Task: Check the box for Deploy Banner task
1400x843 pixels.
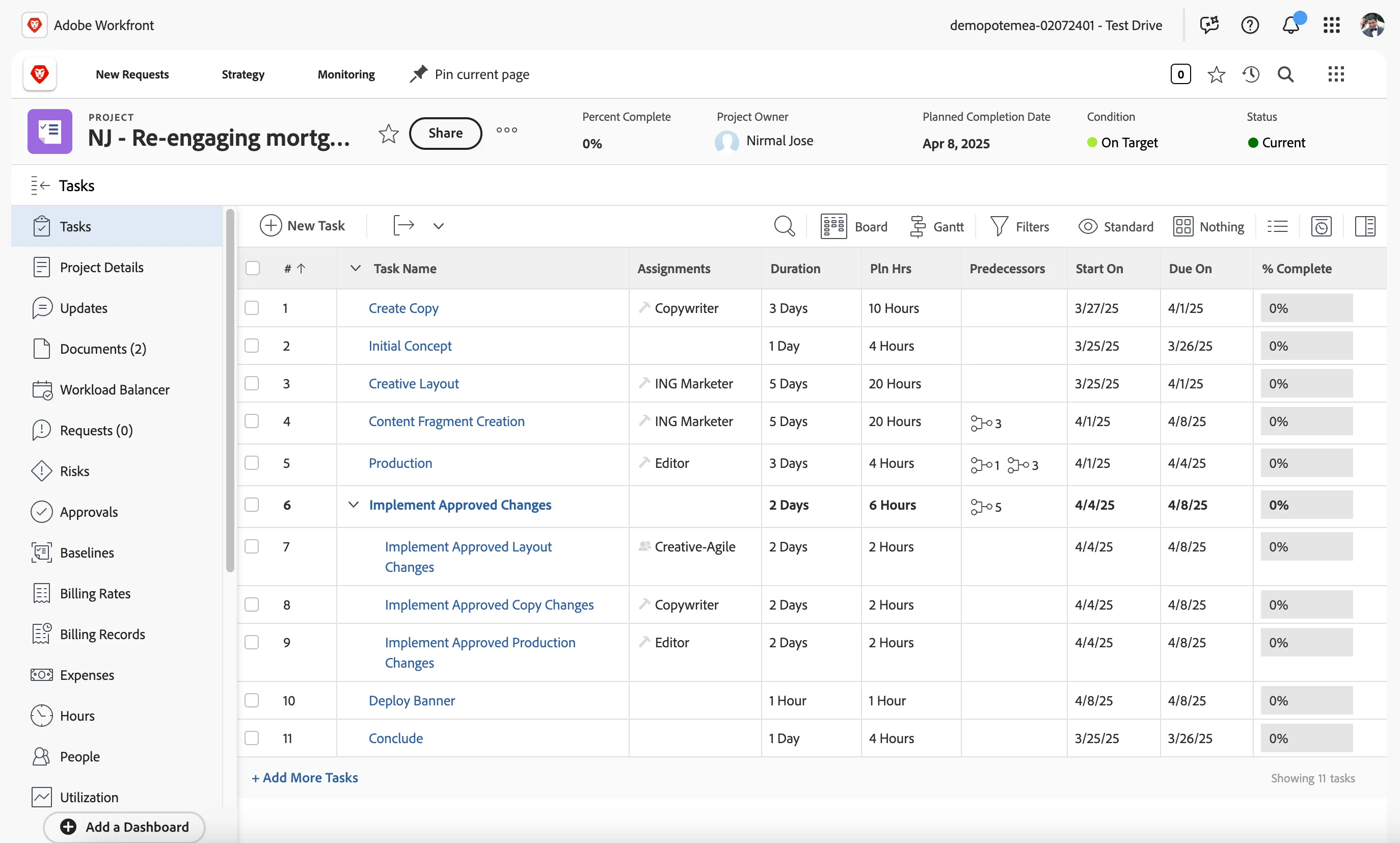Action: click(x=252, y=700)
